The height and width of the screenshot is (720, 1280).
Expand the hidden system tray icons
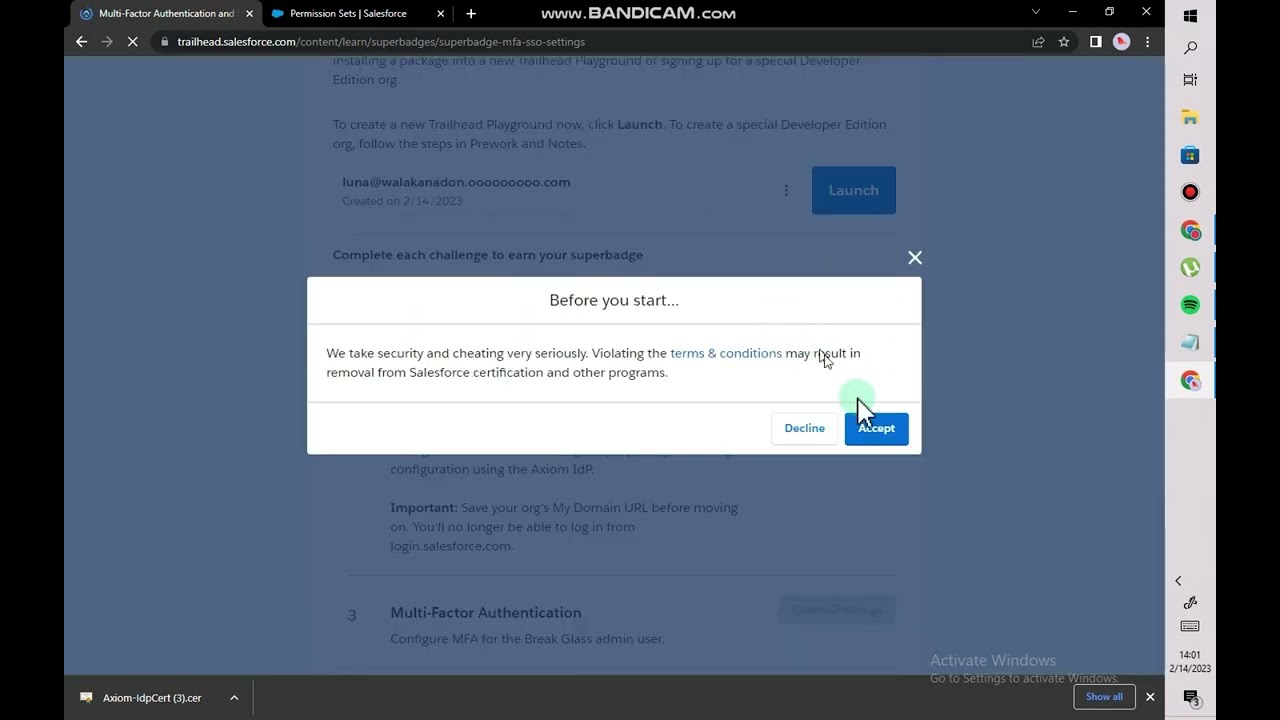coord(1178,581)
